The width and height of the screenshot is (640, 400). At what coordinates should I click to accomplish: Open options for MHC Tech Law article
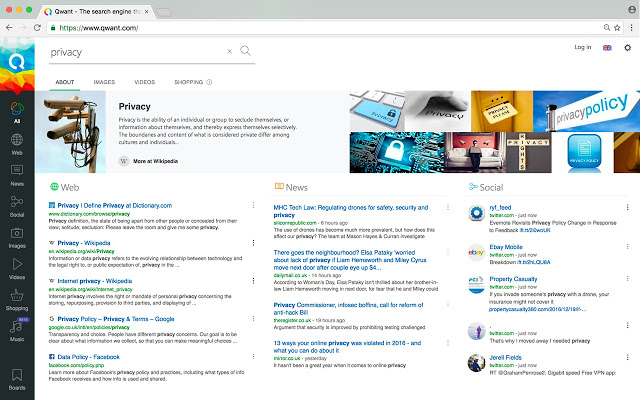click(448, 207)
